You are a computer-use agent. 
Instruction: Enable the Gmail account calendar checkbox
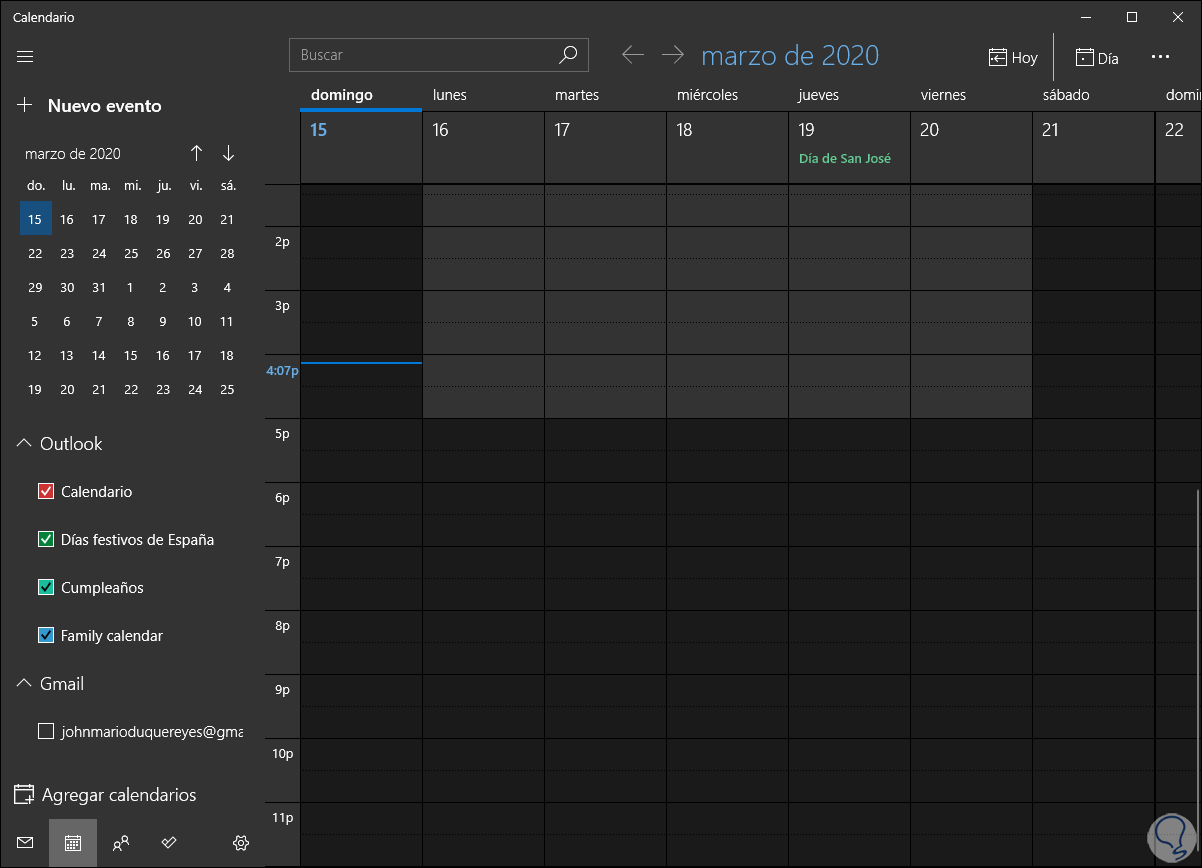[45, 732]
